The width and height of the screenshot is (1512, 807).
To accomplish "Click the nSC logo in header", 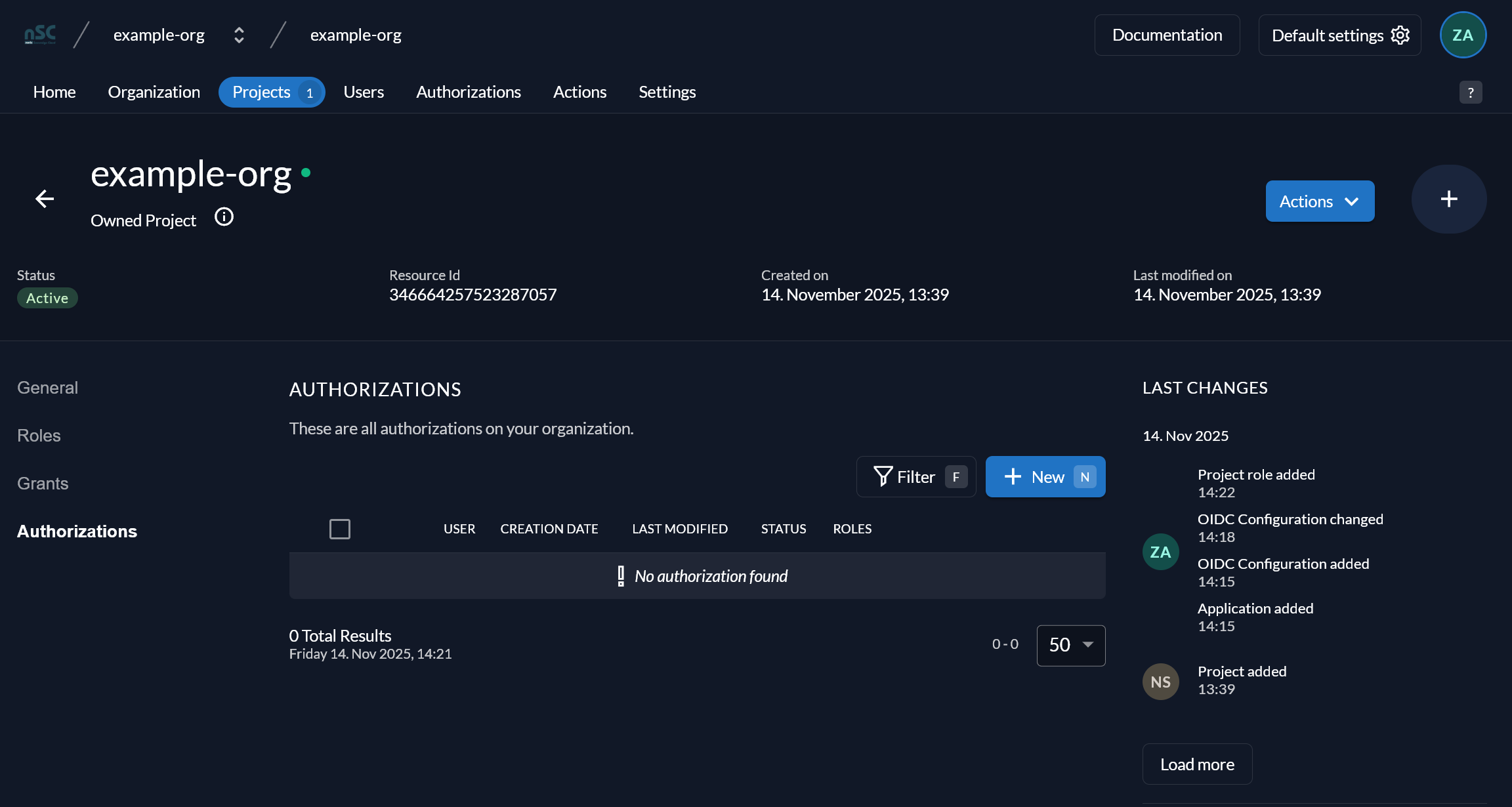I will point(40,35).
